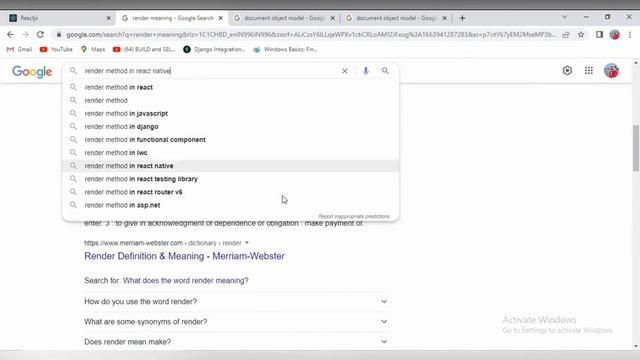Go to Google home via the logo
Image resolution: width=640 pixels, height=360 pixels.
[32, 71]
